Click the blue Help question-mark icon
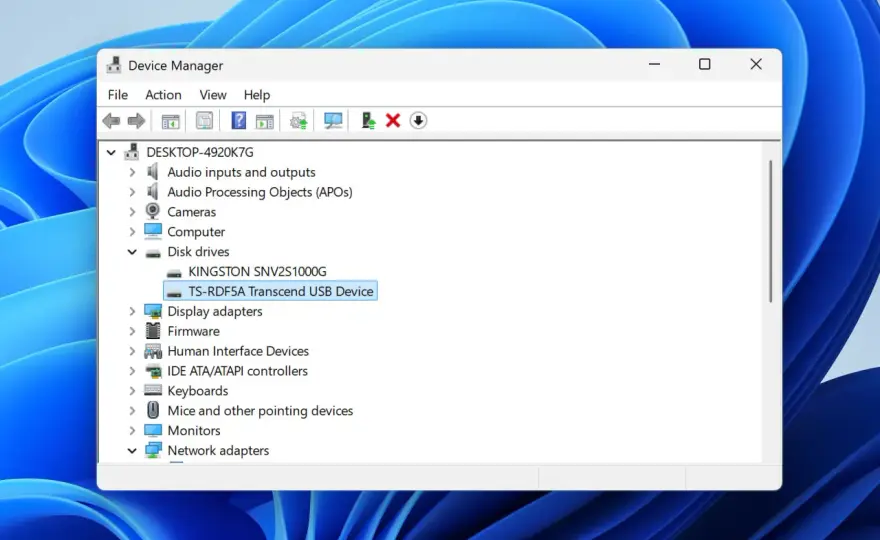The height and width of the screenshot is (540, 880). 239,120
